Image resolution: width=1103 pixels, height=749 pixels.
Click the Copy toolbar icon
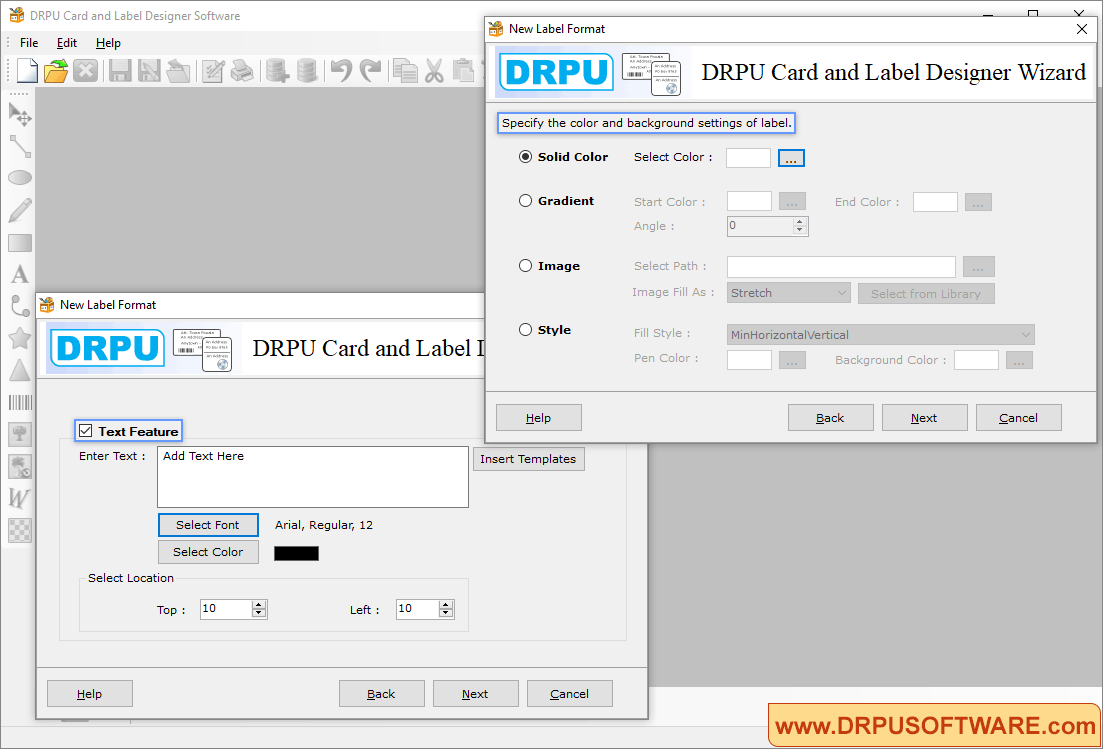[x=405, y=71]
